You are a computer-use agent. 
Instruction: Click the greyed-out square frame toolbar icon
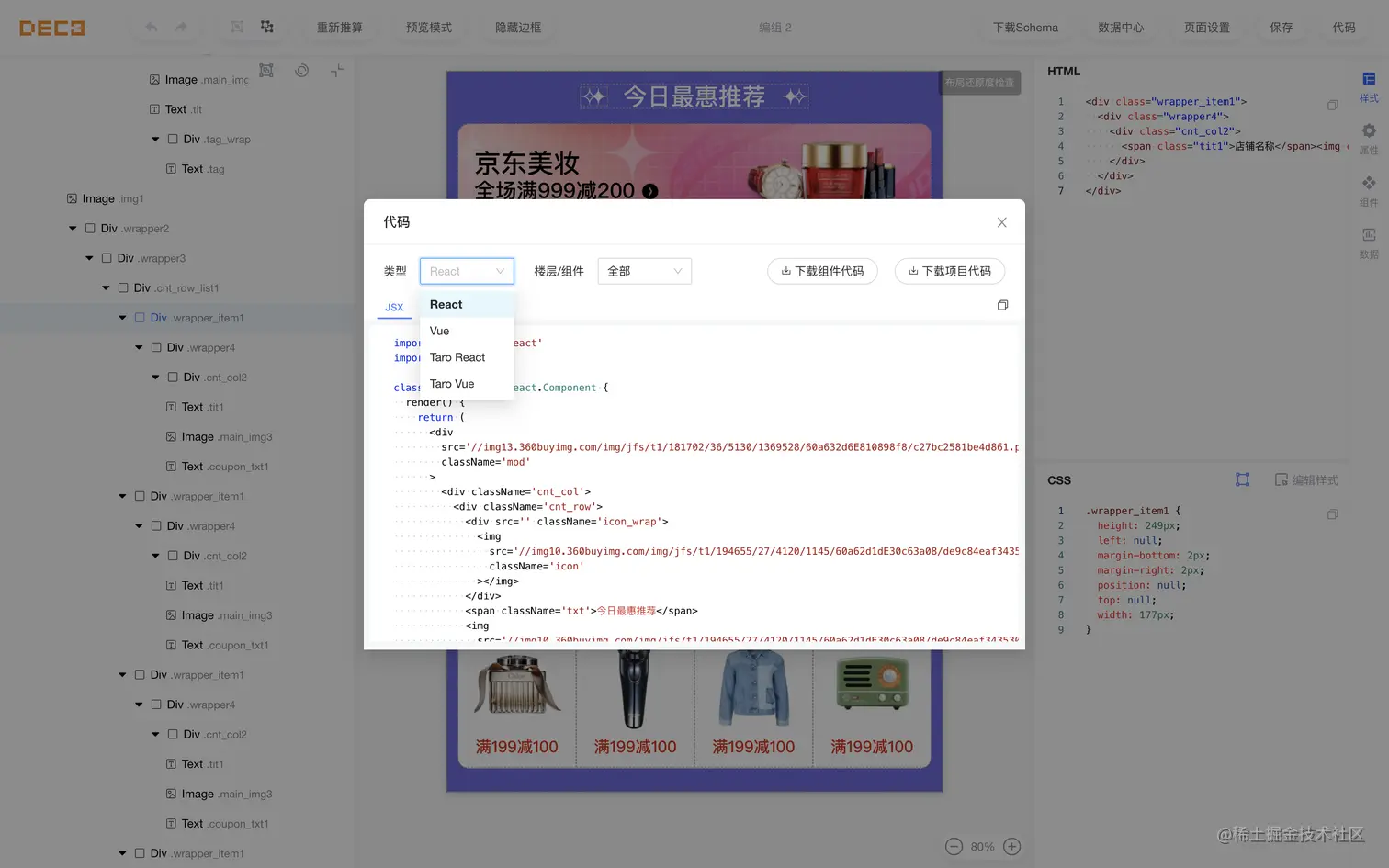click(237, 27)
